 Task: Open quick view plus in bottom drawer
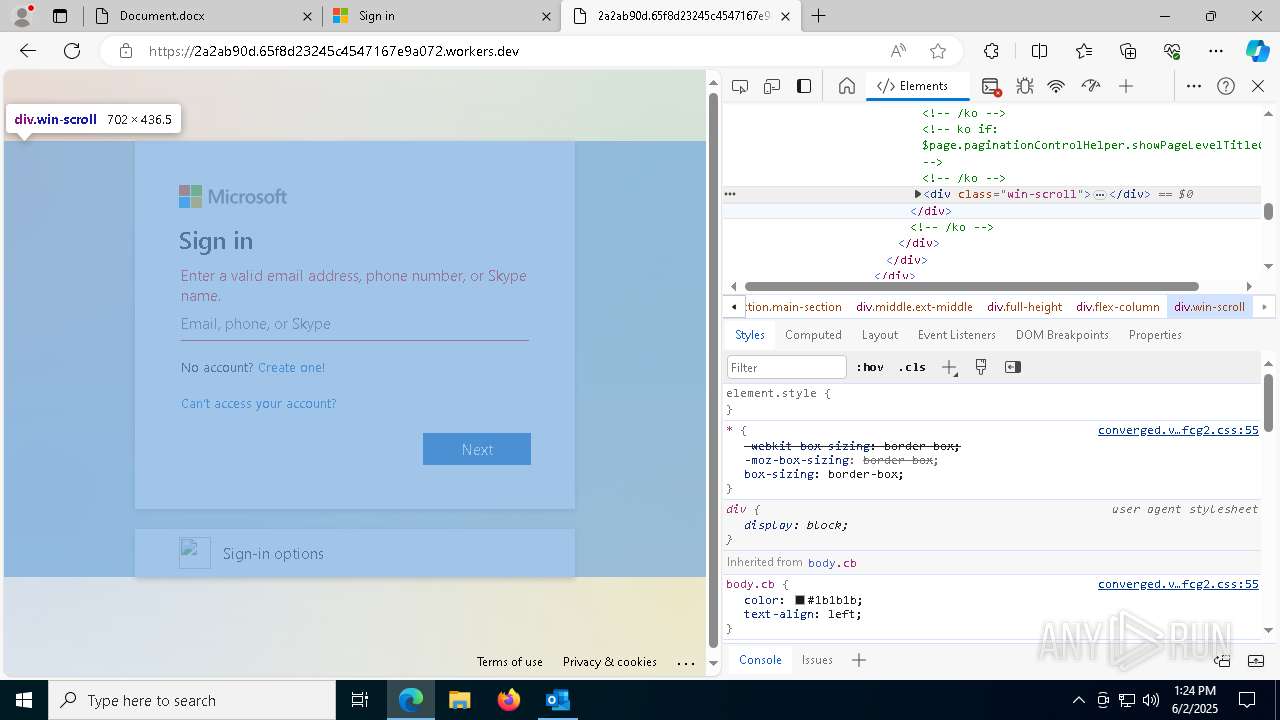click(858, 660)
